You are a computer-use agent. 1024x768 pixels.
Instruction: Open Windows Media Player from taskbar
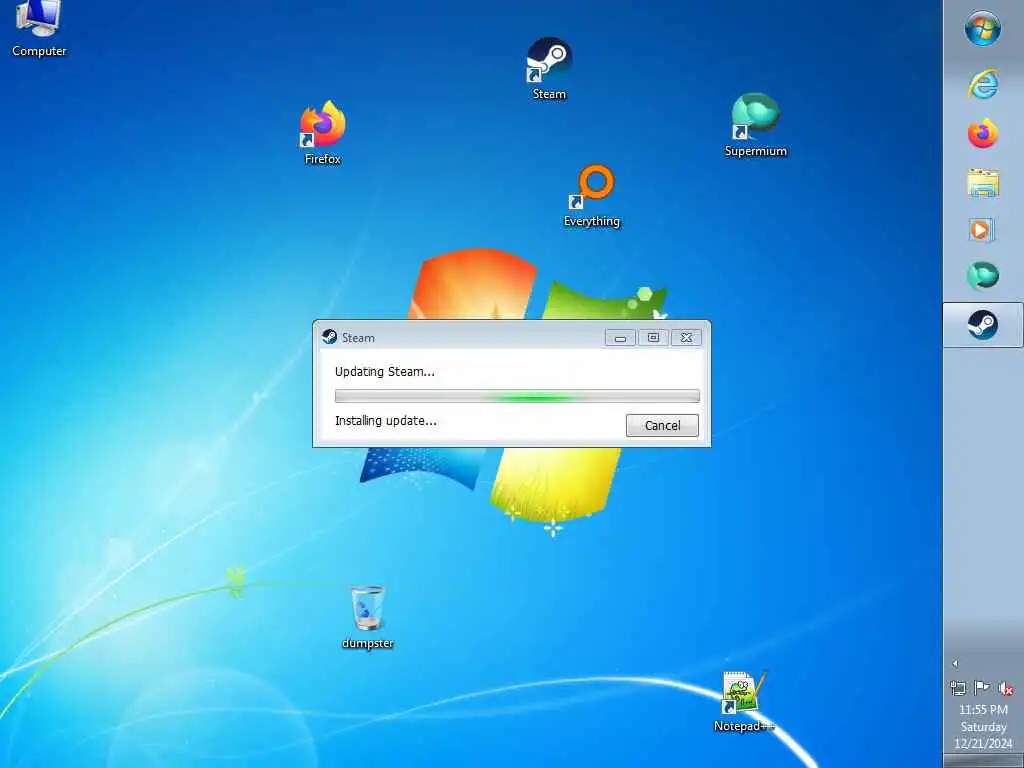(x=982, y=230)
